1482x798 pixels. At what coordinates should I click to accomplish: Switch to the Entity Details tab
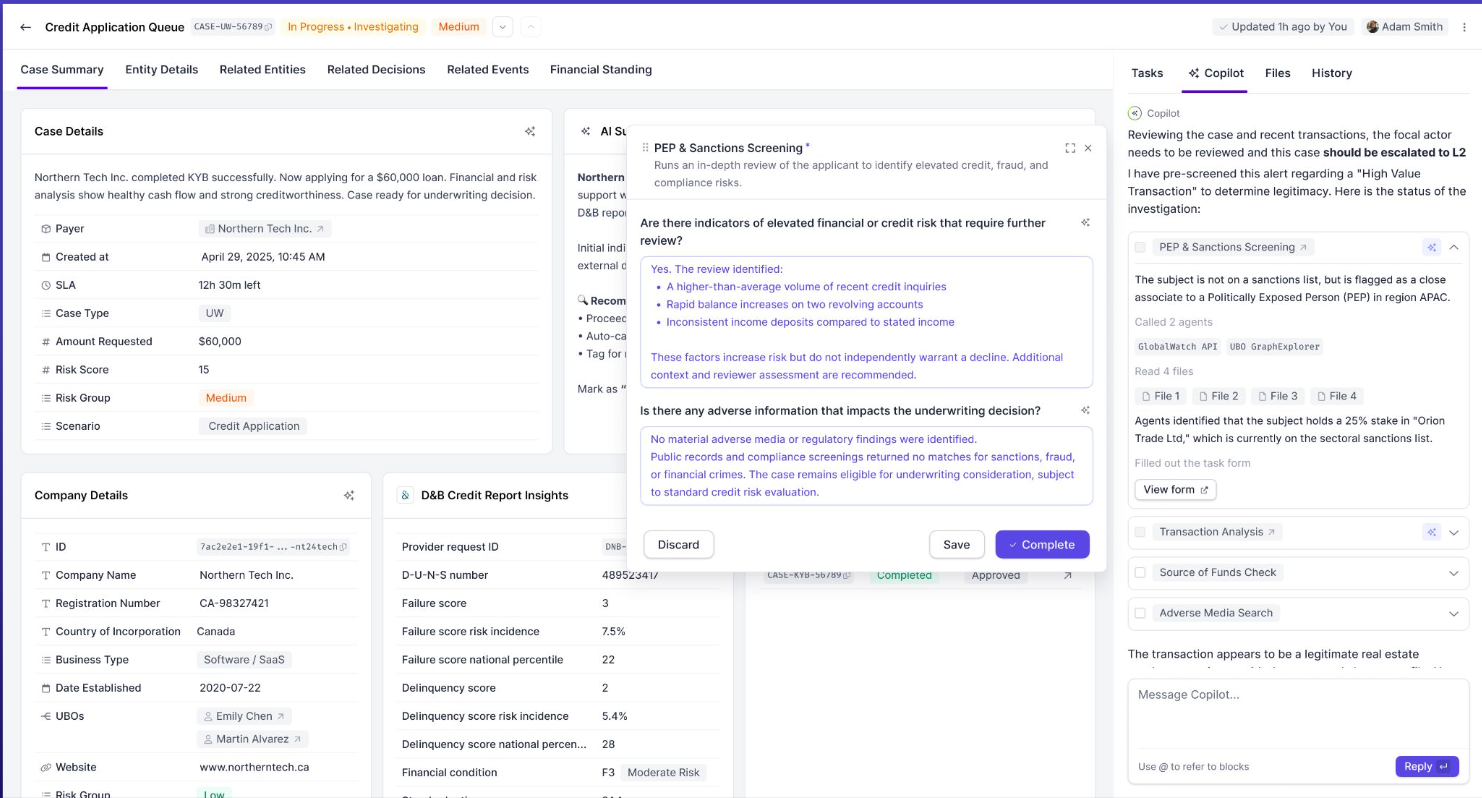(x=161, y=70)
